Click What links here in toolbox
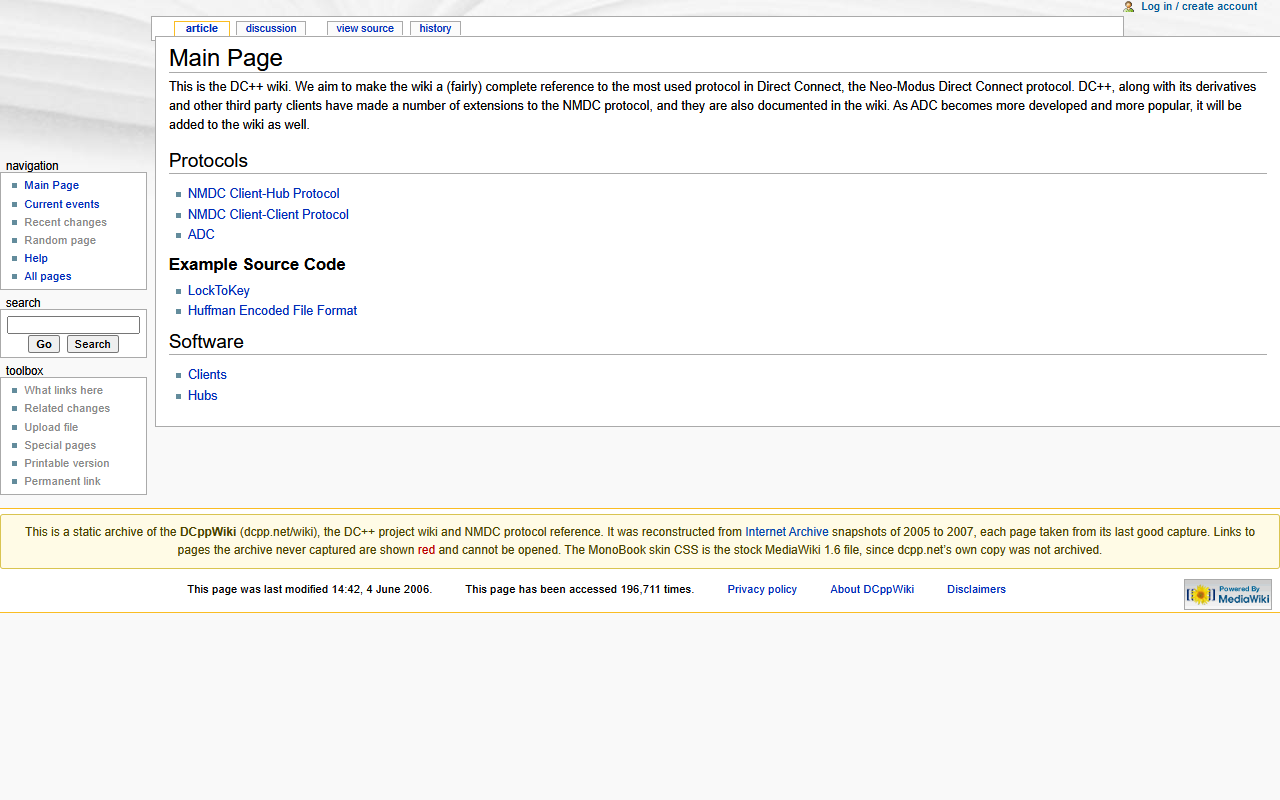The width and height of the screenshot is (1280, 800). (x=64, y=390)
